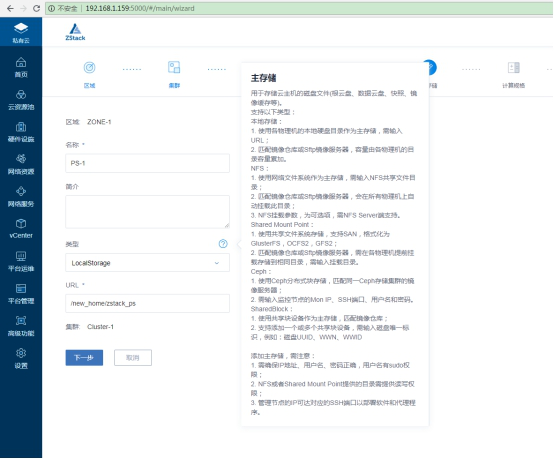Open the vCenter sidebar icon
Screen dimensions: 554x459
click(x=21, y=223)
